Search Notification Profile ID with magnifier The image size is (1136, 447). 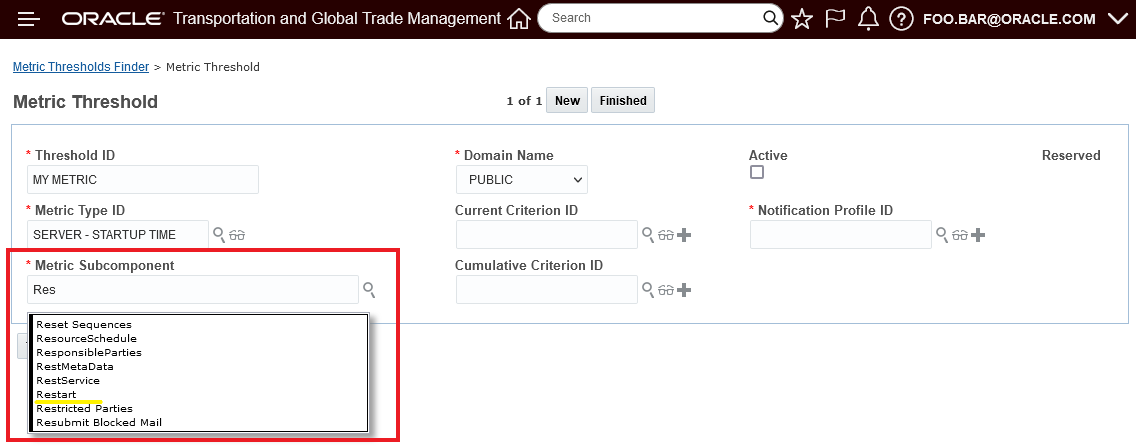pos(942,235)
